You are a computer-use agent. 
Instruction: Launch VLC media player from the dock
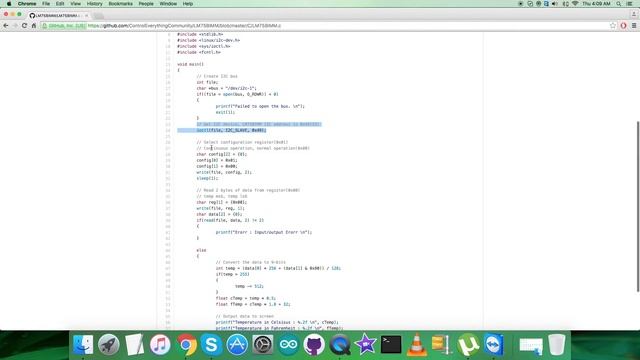pos(416,345)
